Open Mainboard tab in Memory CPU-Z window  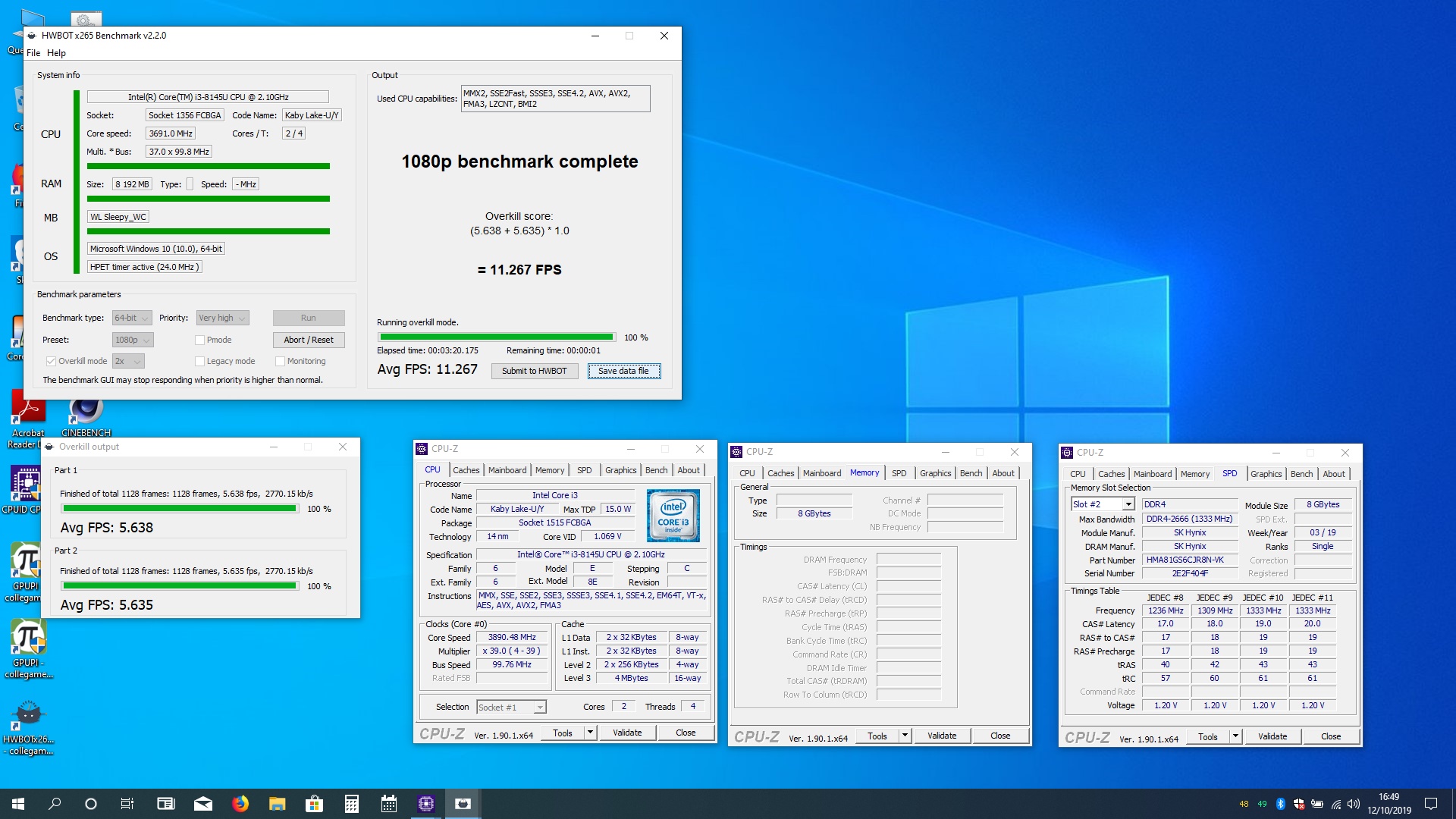coord(822,473)
